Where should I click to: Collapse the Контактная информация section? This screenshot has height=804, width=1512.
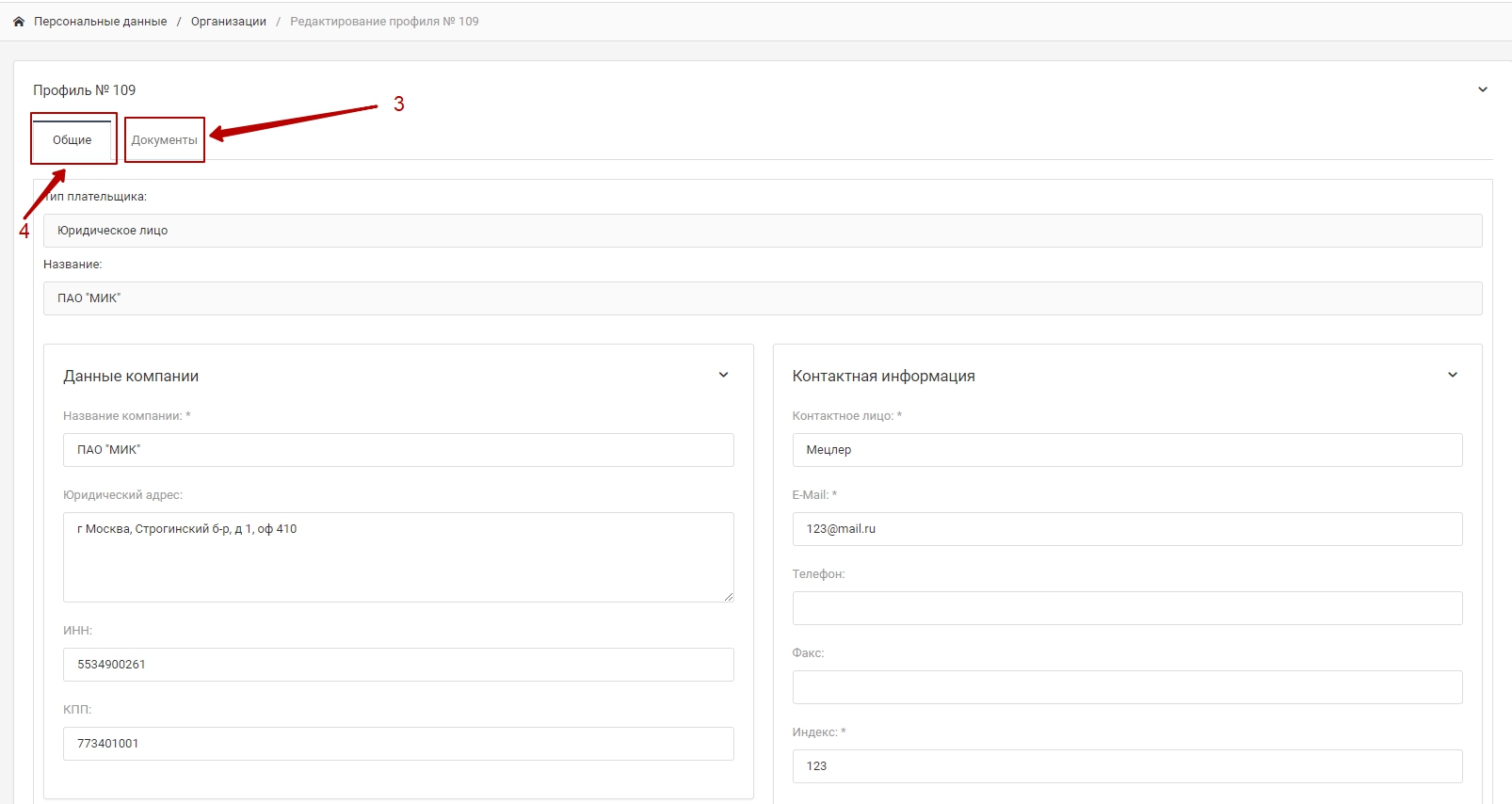[x=1453, y=375]
